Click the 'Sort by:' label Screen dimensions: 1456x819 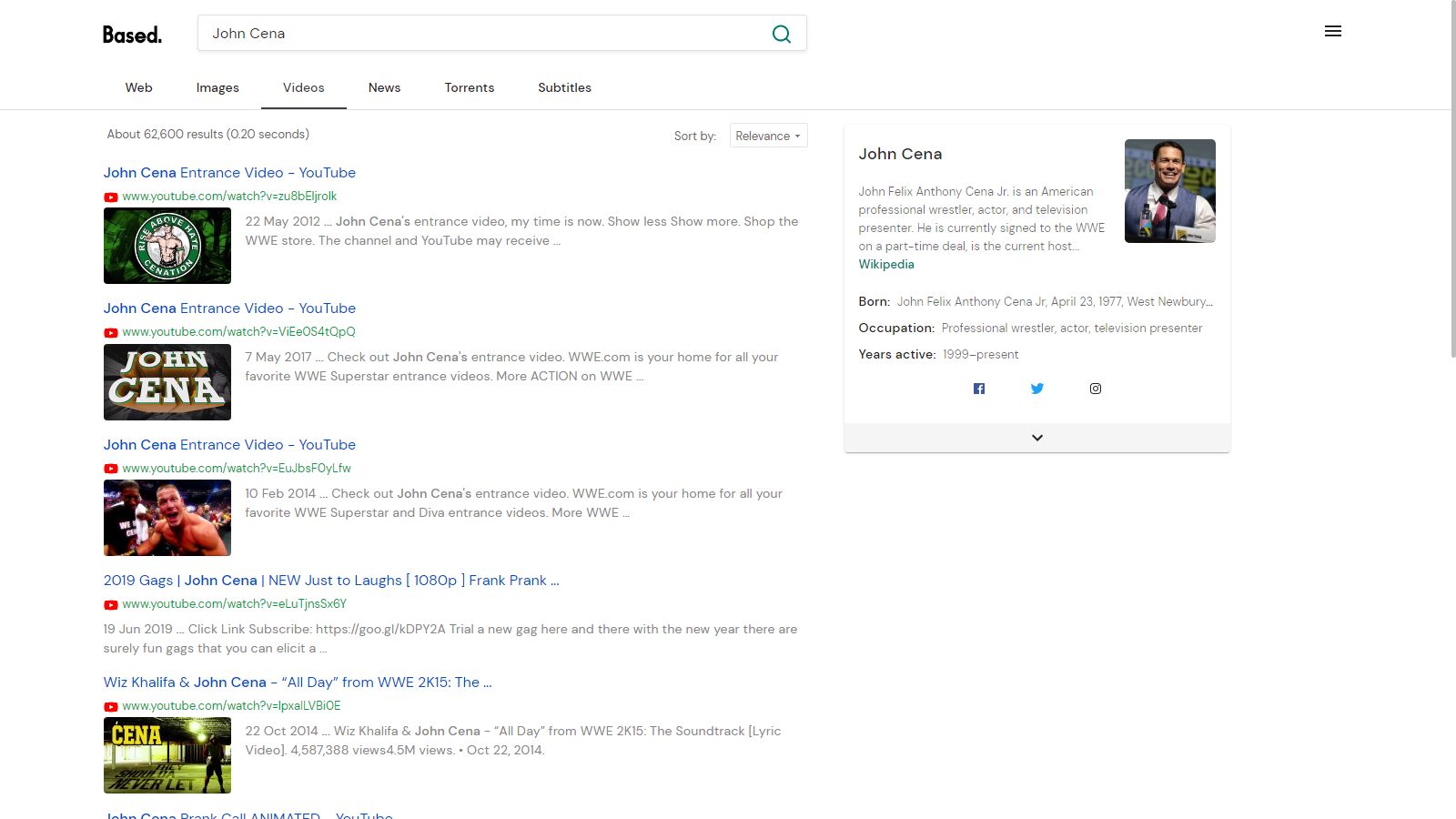(695, 136)
